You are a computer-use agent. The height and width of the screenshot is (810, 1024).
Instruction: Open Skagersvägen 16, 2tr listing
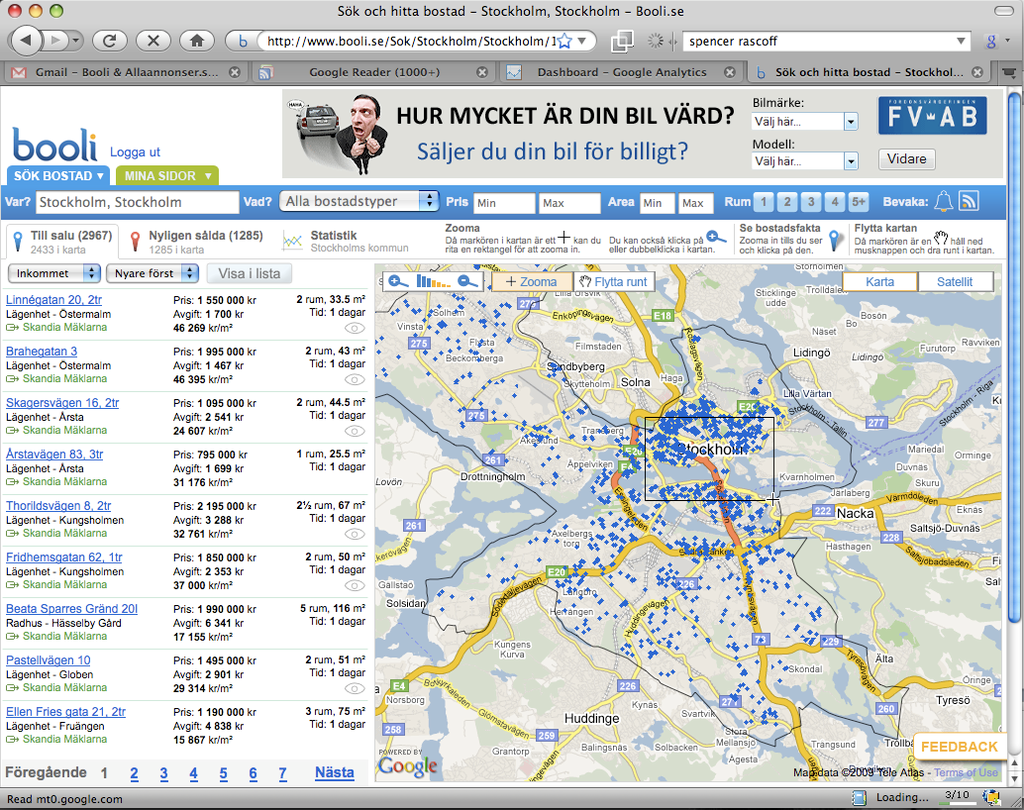point(62,403)
